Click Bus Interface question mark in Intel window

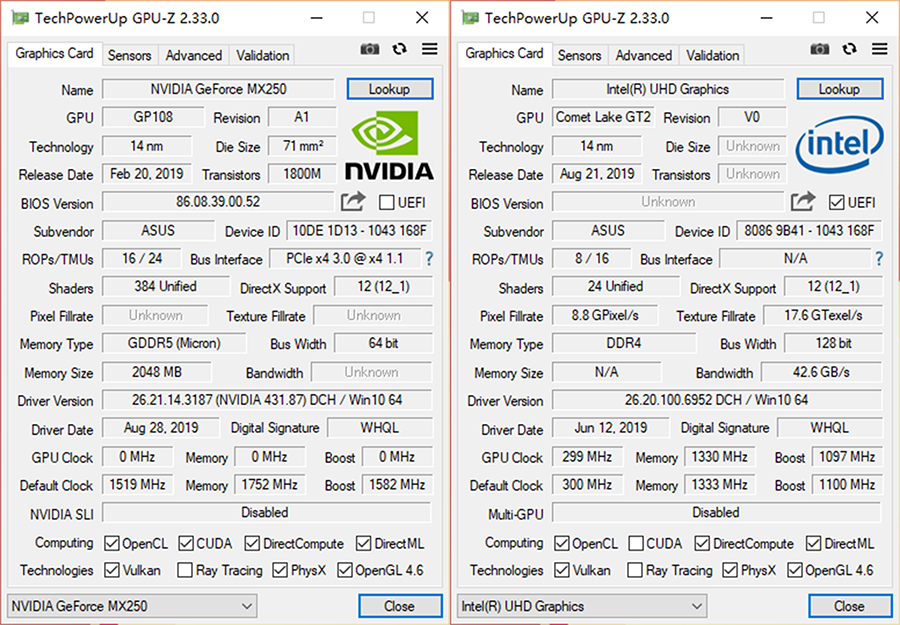pyautogui.click(x=879, y=259)
